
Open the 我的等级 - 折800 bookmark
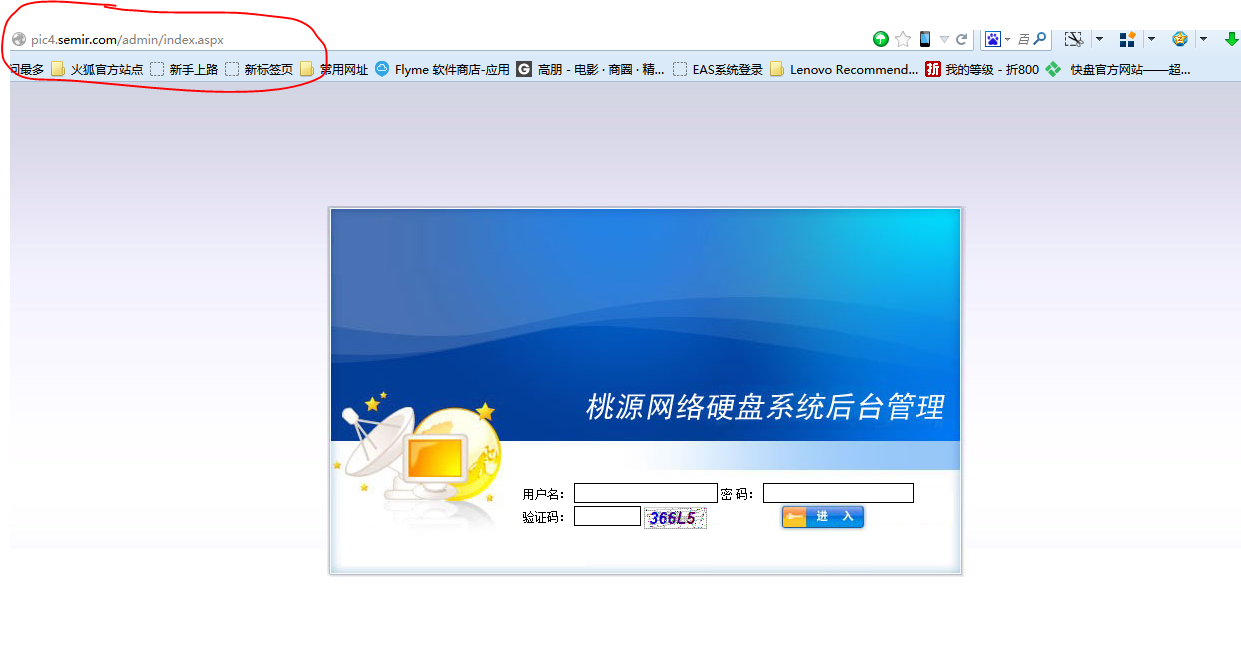pyautogui.click(x=982, y=69)
